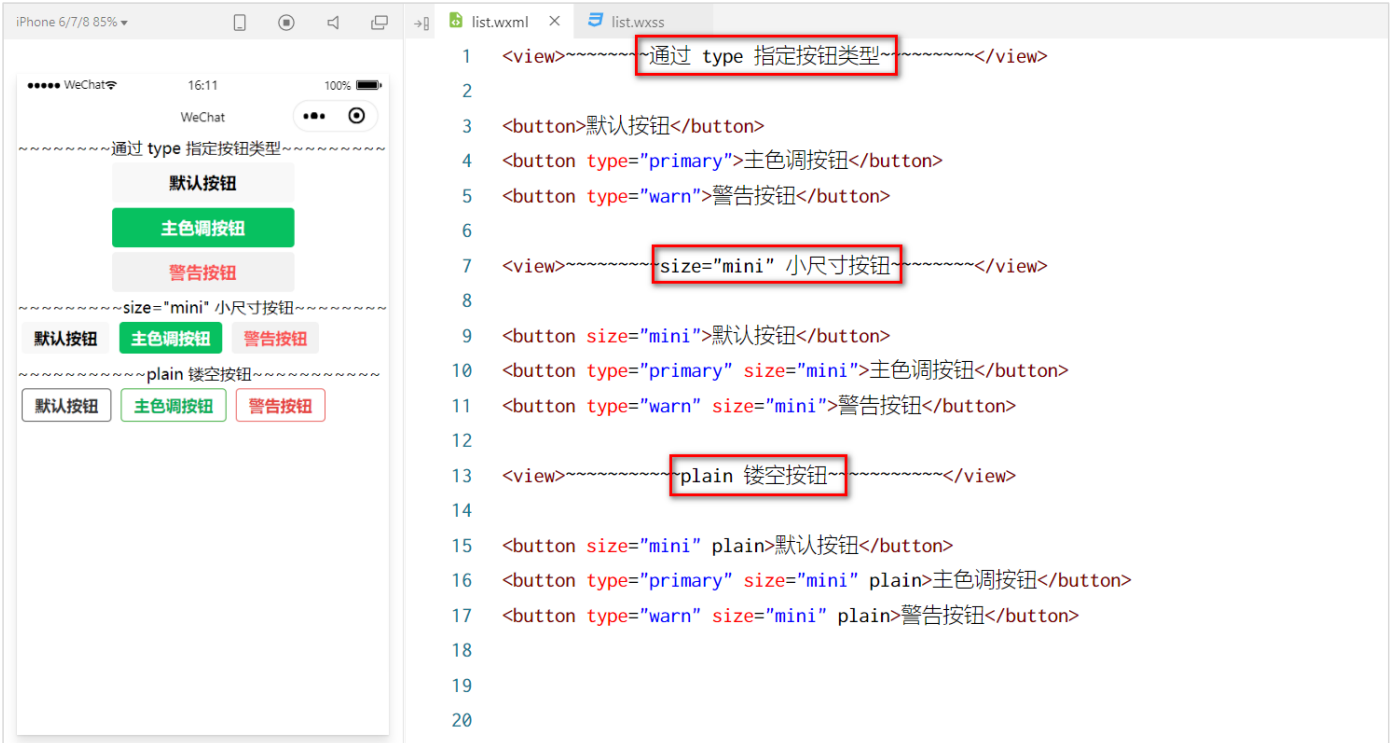Image resolution: width=1391 pixels, height=743 pixels.
Task: Switch to the list.wxss tab
Action: coord(637,21)
